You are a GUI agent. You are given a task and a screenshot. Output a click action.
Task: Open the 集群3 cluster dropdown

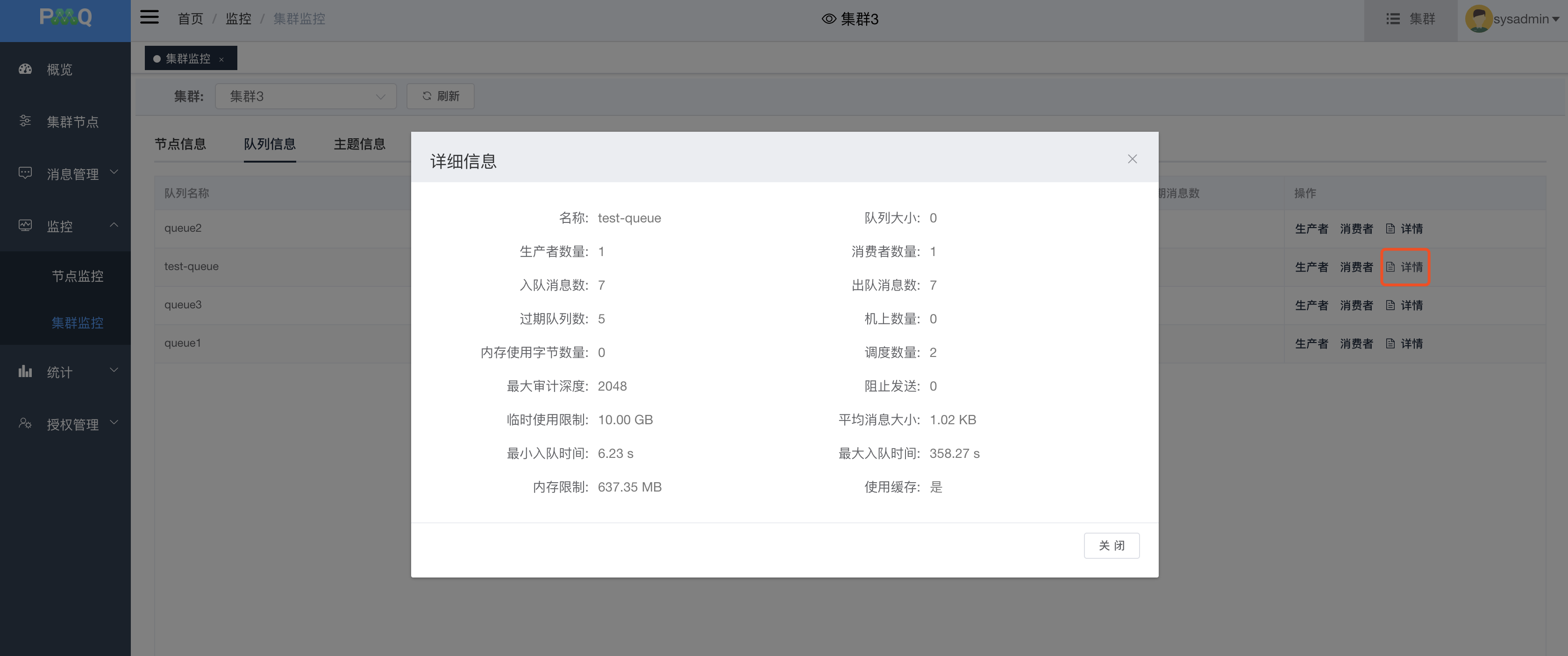tap(306, 96)
